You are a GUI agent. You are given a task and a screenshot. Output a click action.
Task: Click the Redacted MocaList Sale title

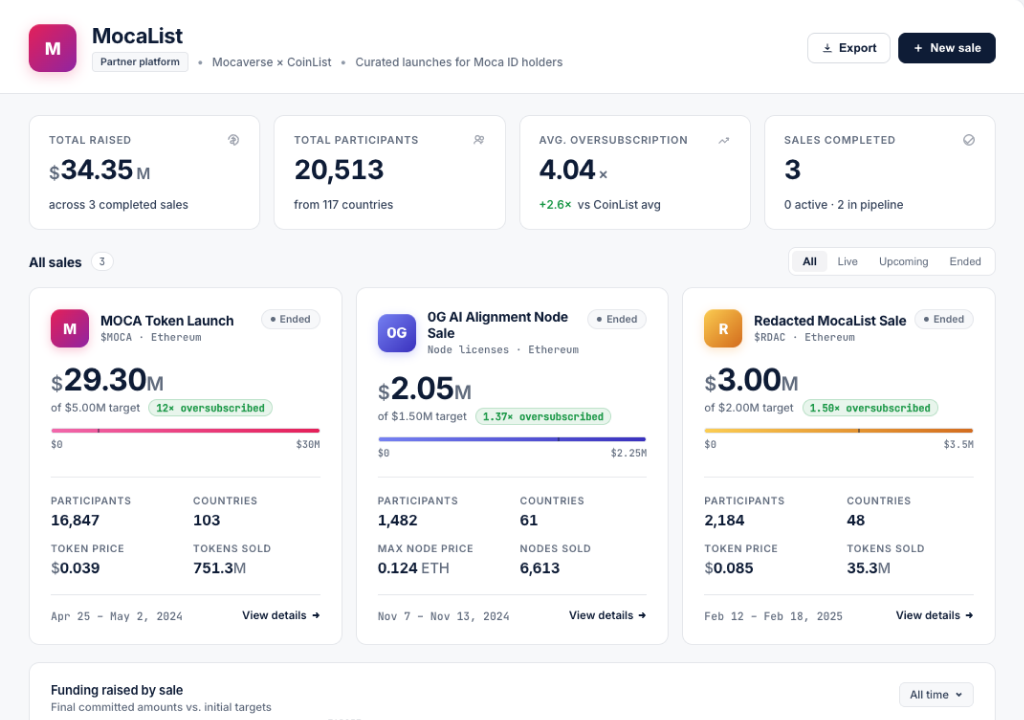tap(829, 321)
